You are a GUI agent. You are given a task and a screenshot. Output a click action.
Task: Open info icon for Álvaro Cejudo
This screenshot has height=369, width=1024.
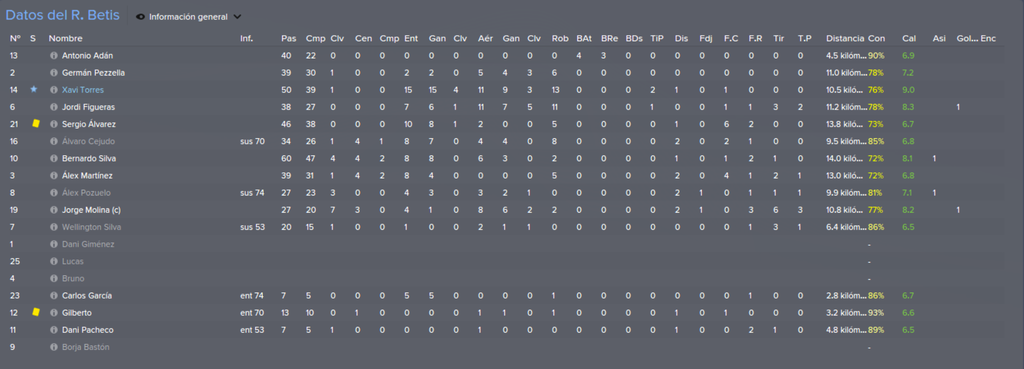click(54, 141)
